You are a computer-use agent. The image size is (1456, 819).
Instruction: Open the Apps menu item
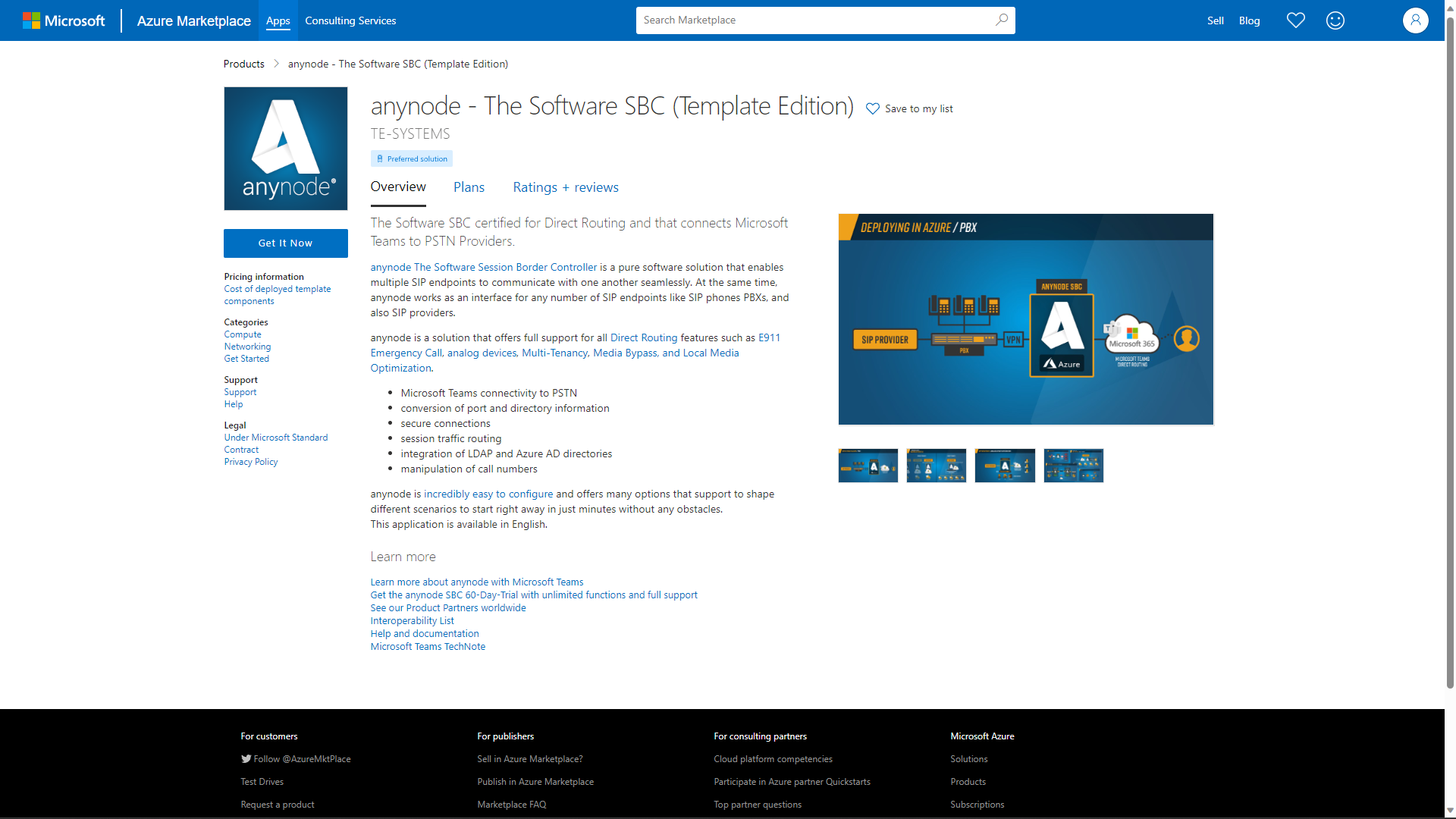pyautogui.click(x=278, y=20)
